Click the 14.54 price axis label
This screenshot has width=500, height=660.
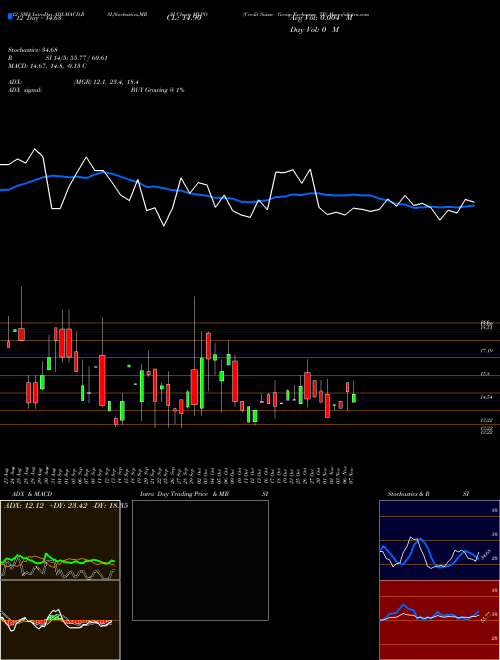[x=487, y=397]
